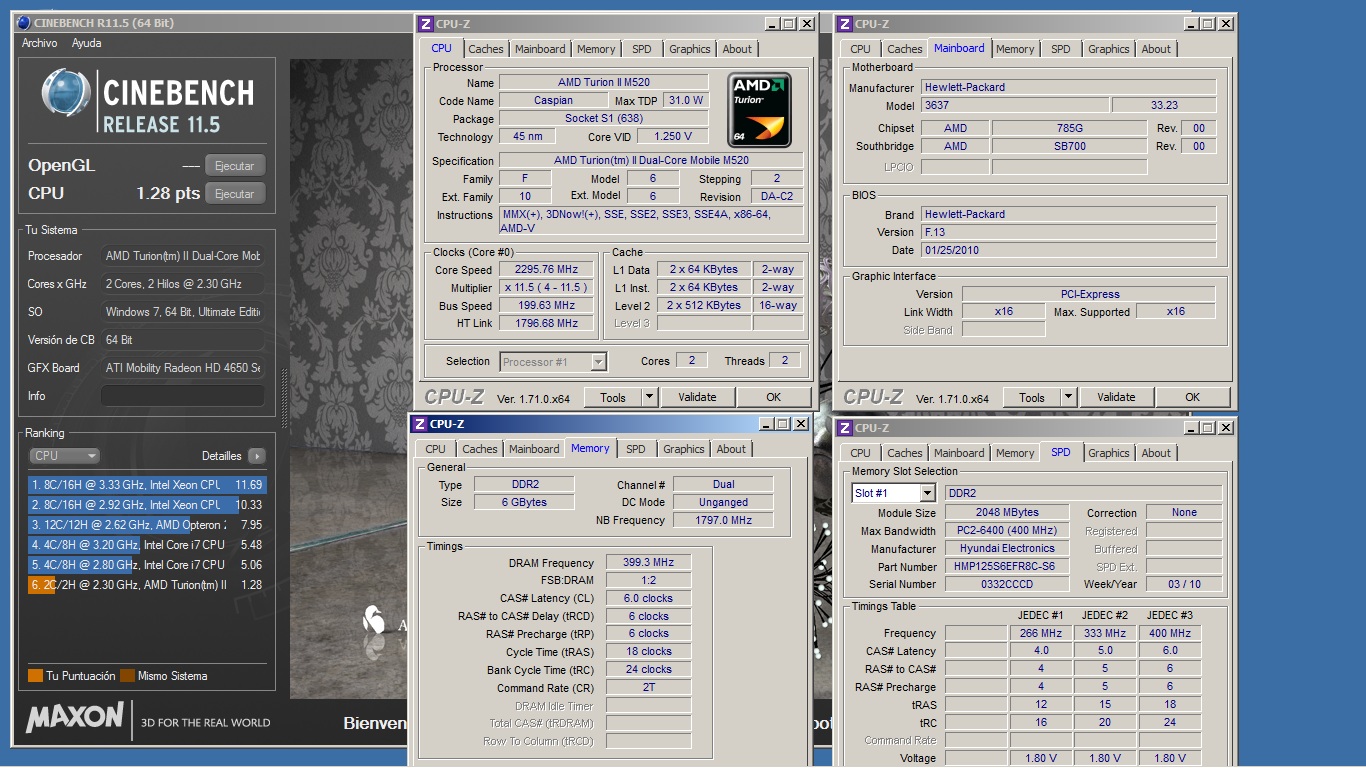1366x768 pixels.
Task: Click the CPU-Z icon in Mainboard window title
Action: click(x=845, y=24)
